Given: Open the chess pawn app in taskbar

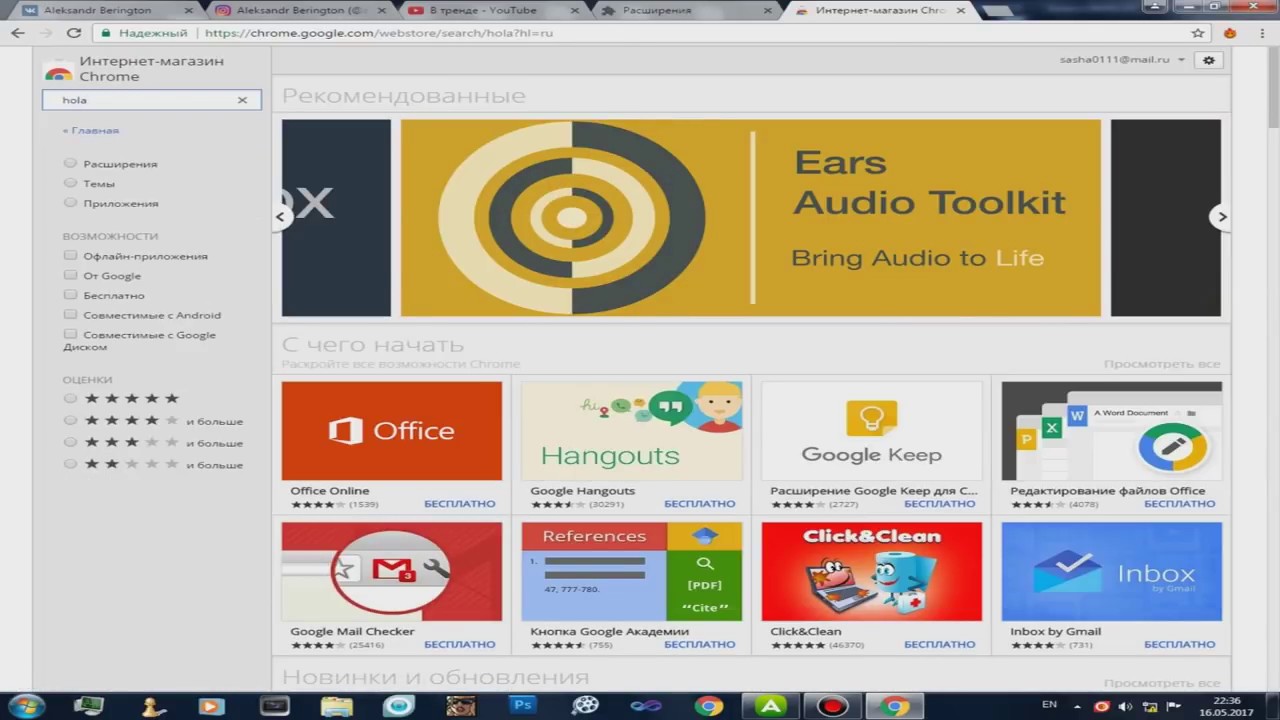Looking at the screenshot, I should tap(152, 706).
